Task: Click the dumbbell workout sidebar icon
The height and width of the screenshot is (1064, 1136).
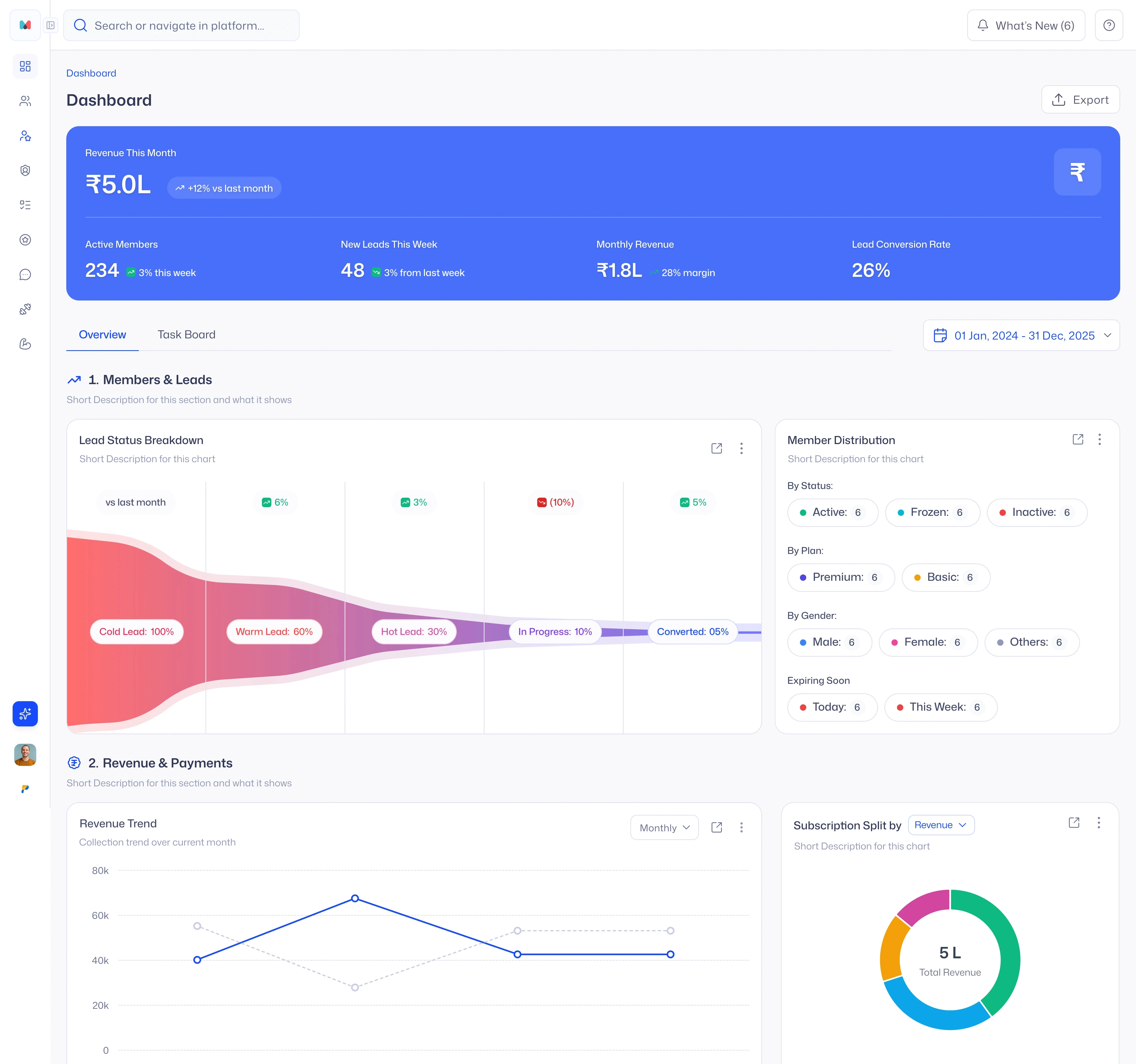Action: pos(25,309)
